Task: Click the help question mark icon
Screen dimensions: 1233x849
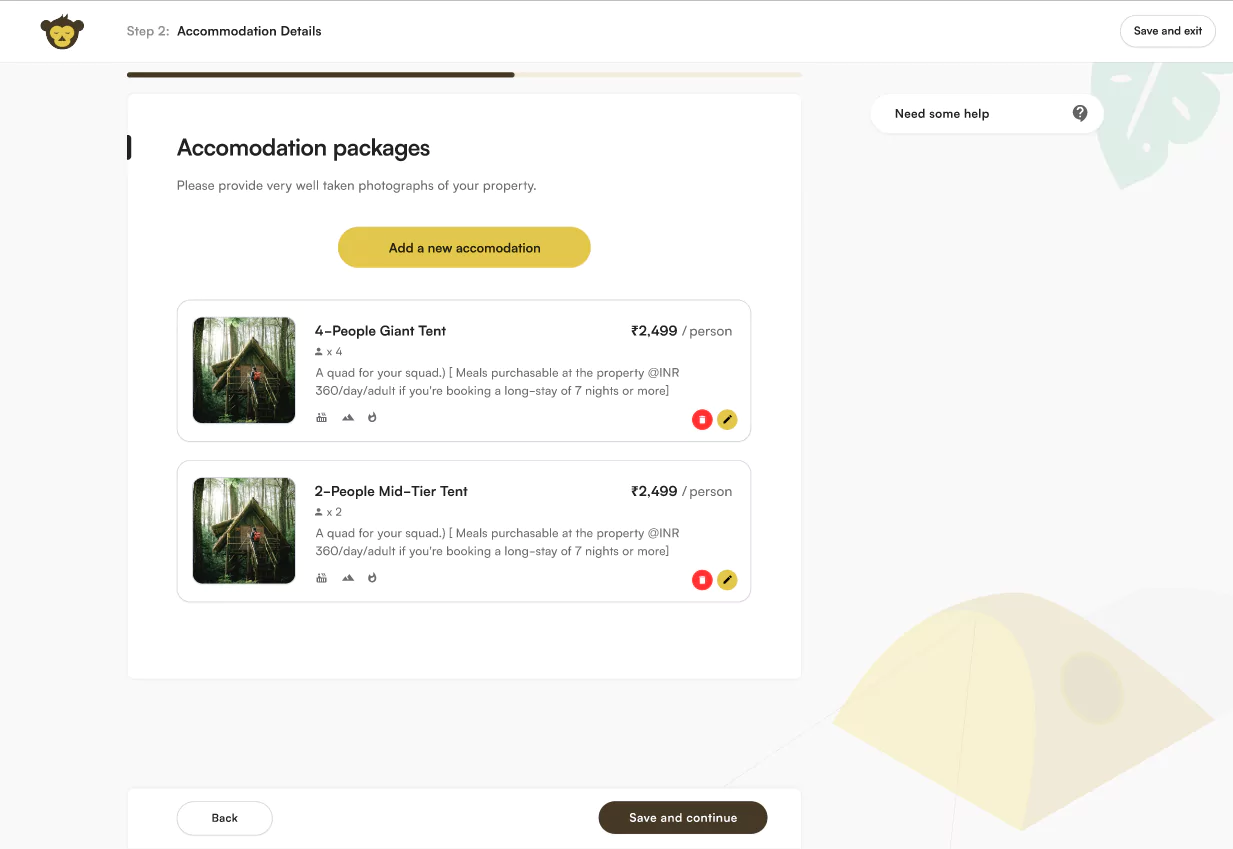Action: [x=1080, y=113]
